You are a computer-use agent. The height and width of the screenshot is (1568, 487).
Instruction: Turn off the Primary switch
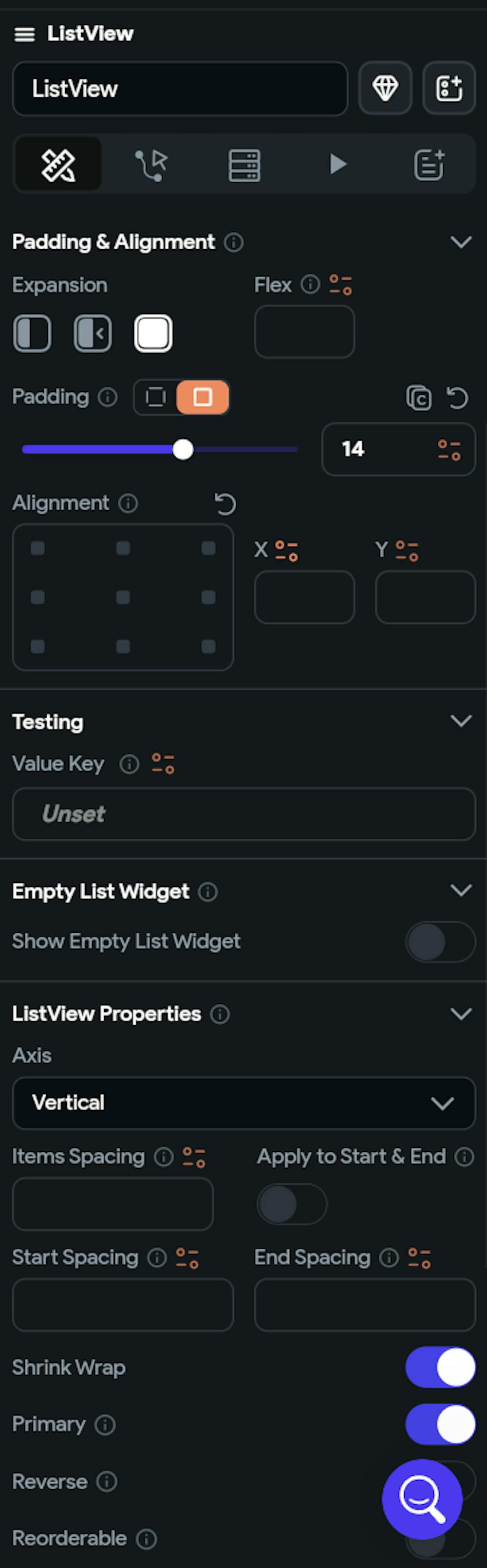[x=440, y=1424]
